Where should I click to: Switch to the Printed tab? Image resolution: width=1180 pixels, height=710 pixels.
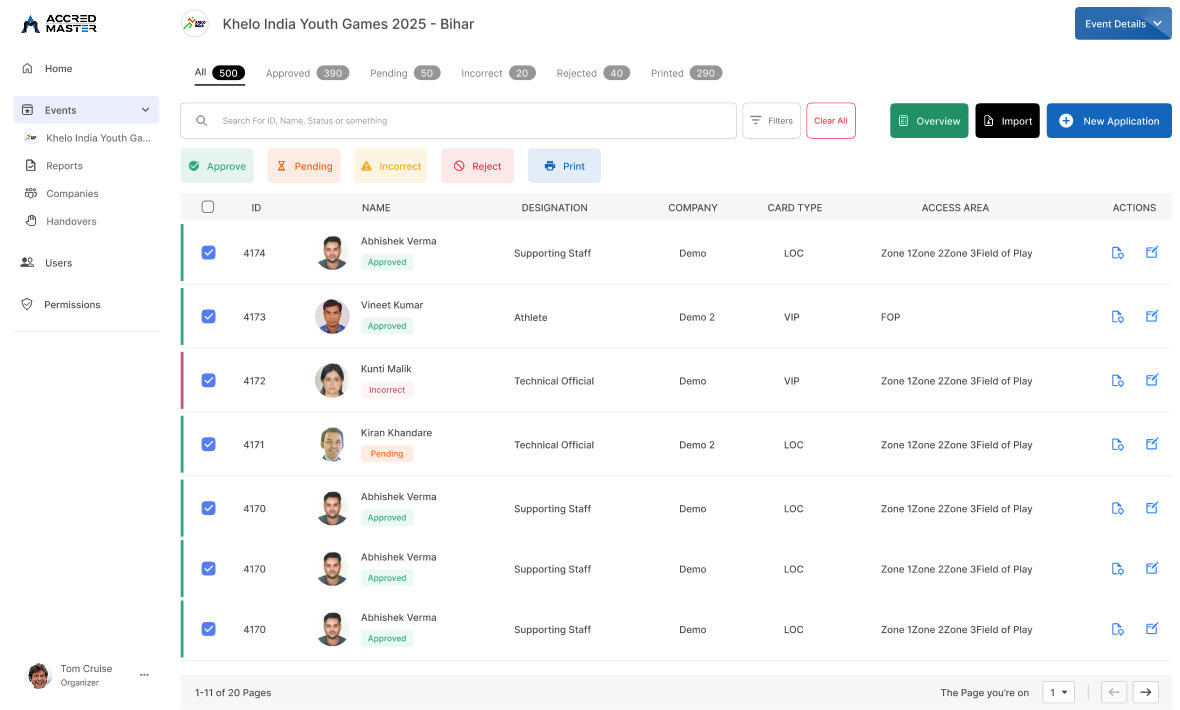tap(686, 73)
